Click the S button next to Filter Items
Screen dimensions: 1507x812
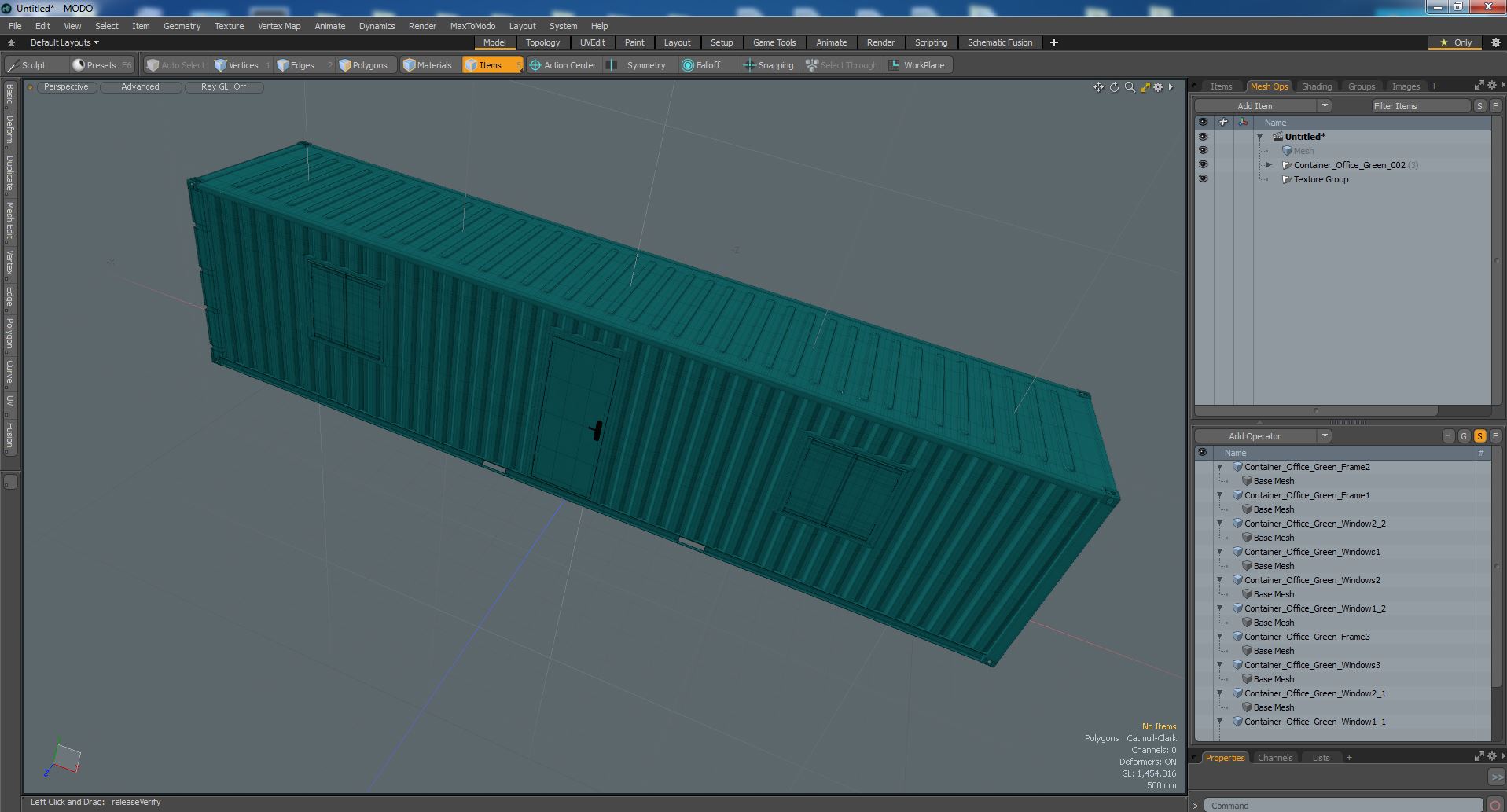(x=1479, y=106)
